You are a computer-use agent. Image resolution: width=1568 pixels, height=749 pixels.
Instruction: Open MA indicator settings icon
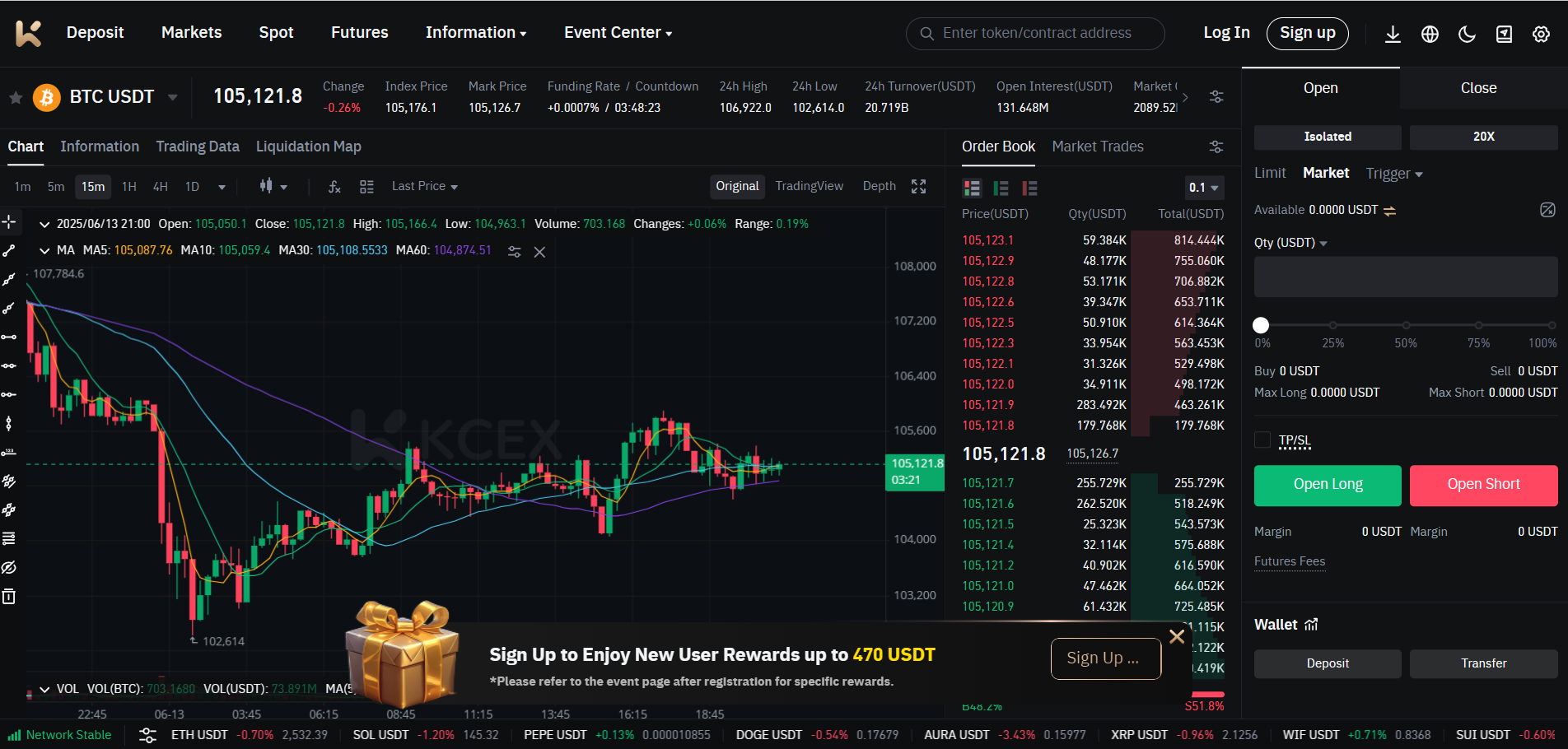point(515,252)
